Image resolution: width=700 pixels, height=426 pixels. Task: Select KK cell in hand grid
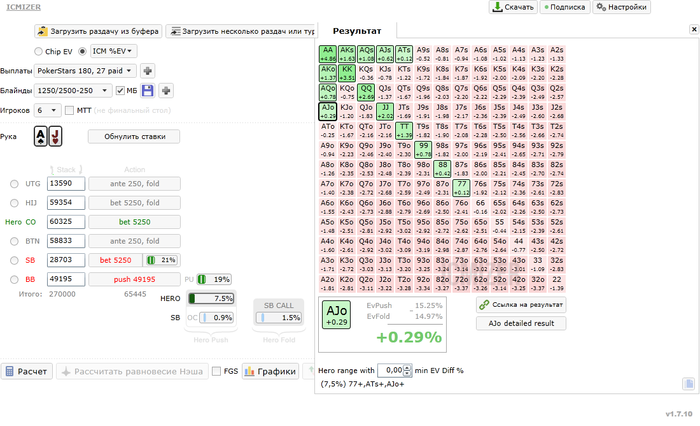pyautogui.click(x=347, y=73)
